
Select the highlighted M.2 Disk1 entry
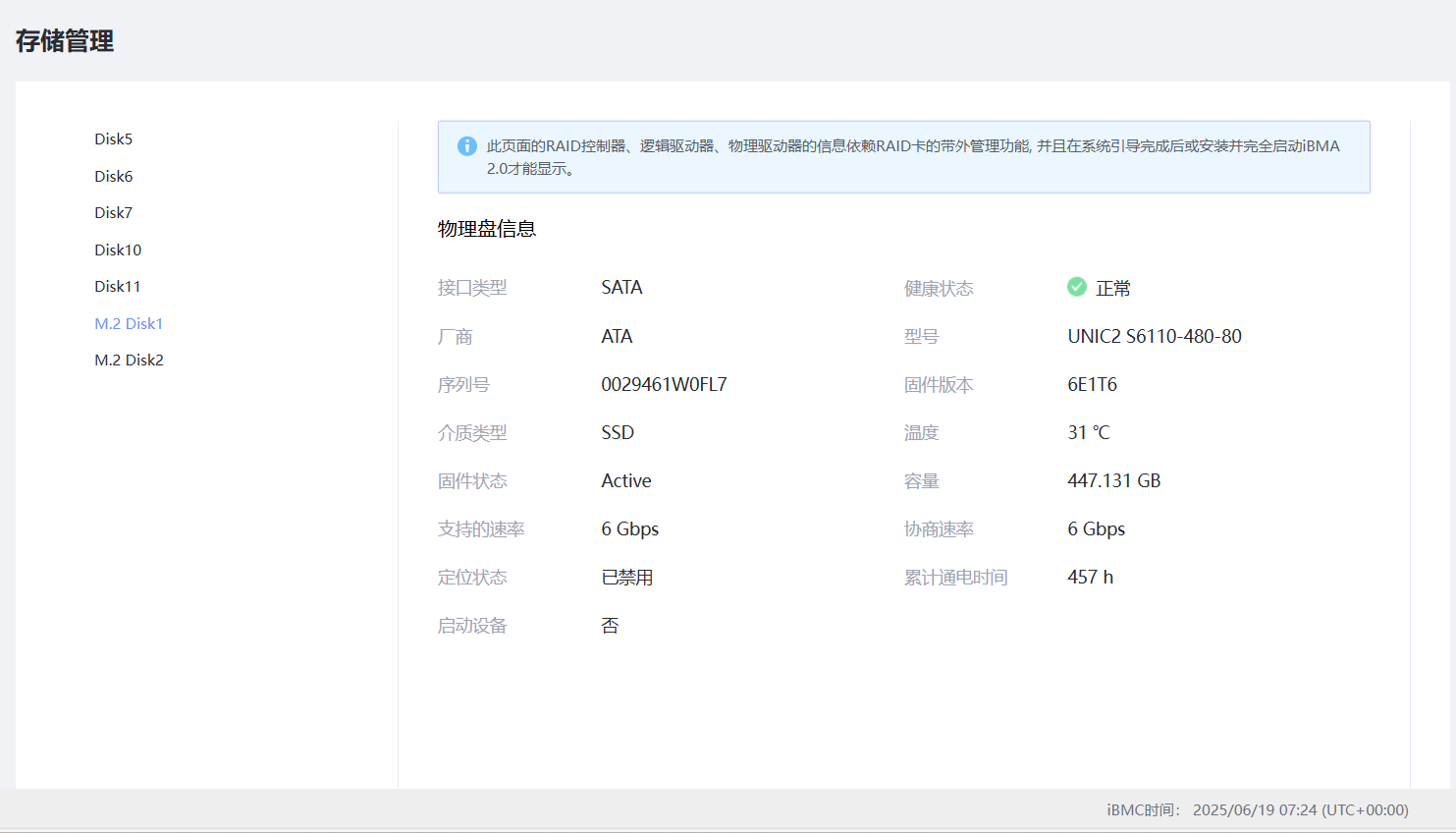129,324
